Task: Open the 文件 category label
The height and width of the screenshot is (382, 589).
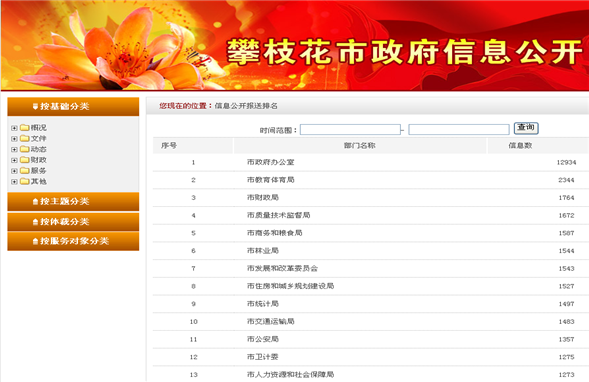Action: point(39,139)
